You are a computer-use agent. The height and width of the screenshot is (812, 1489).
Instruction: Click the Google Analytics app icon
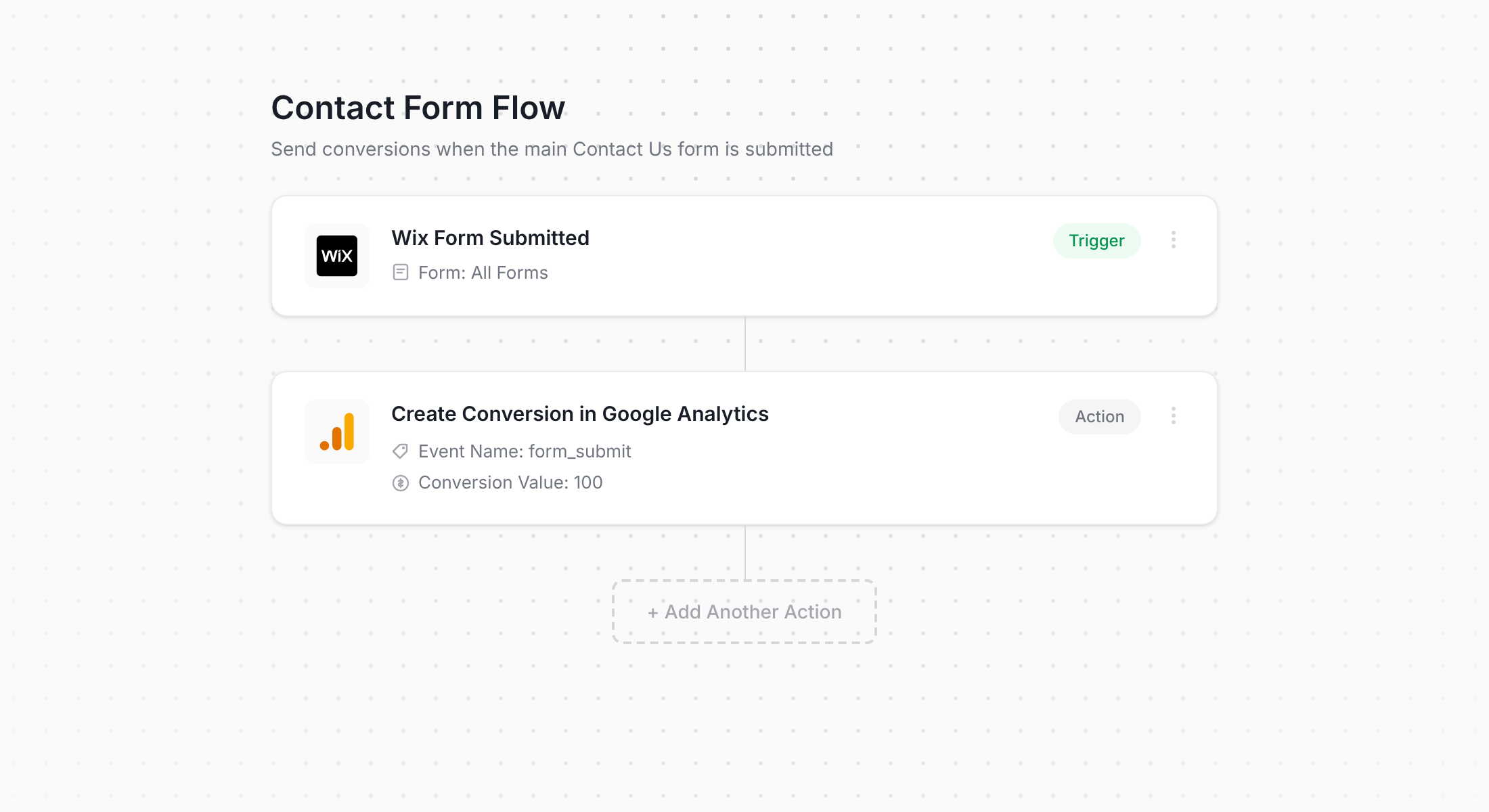[x=336, y=431]
